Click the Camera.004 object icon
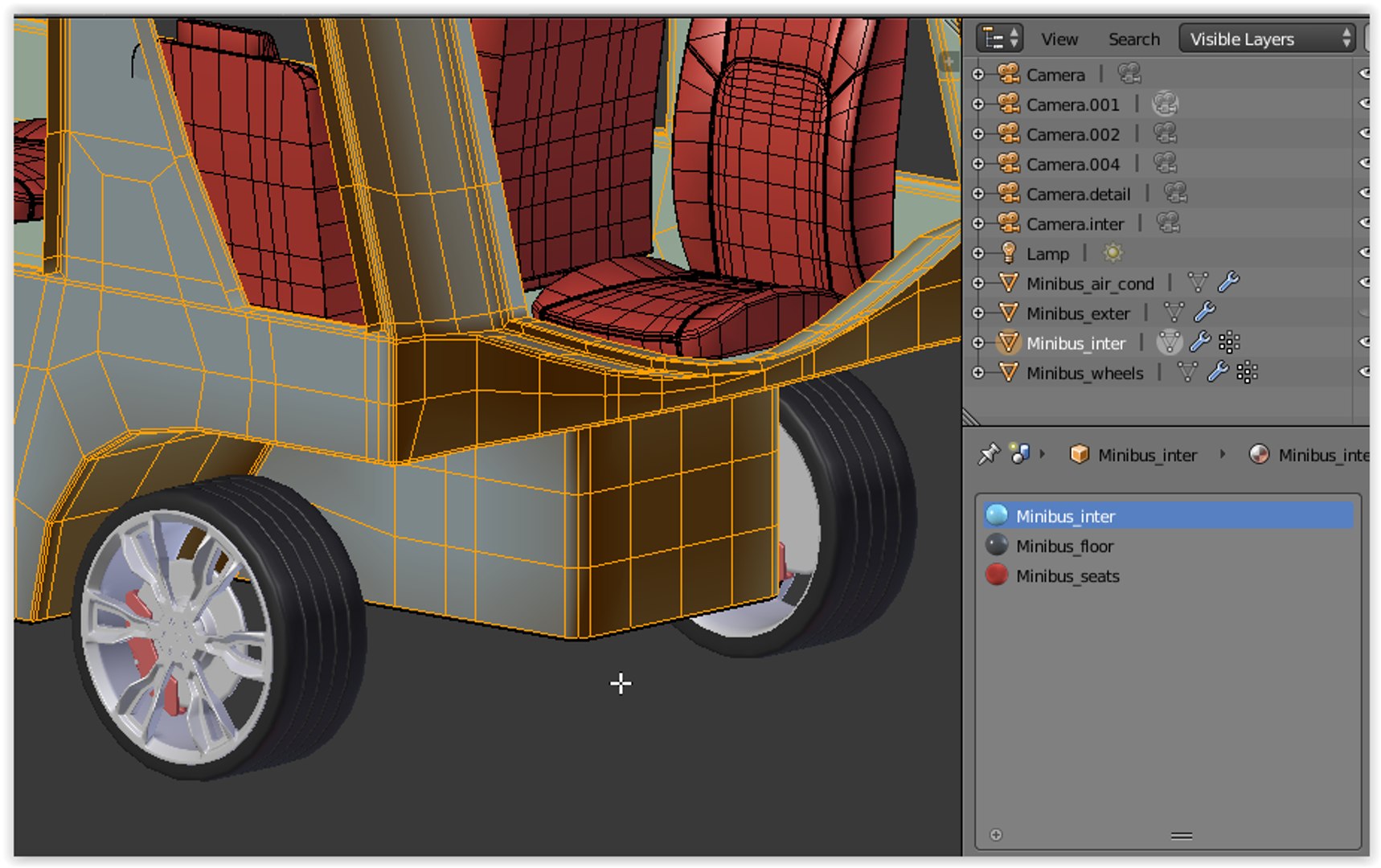The width and height of the screenshot is (1381, 868). [1008, 163]
